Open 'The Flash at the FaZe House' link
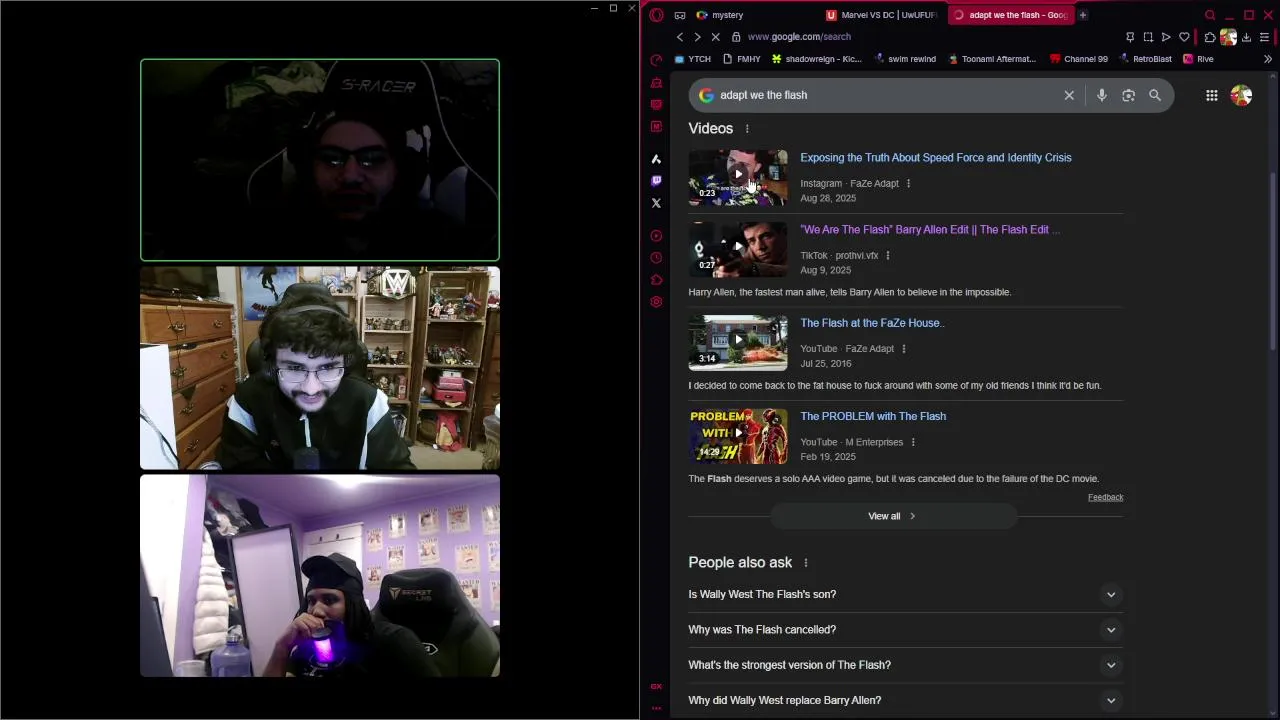Screen dimensions: 1280x720 [872, 323]
